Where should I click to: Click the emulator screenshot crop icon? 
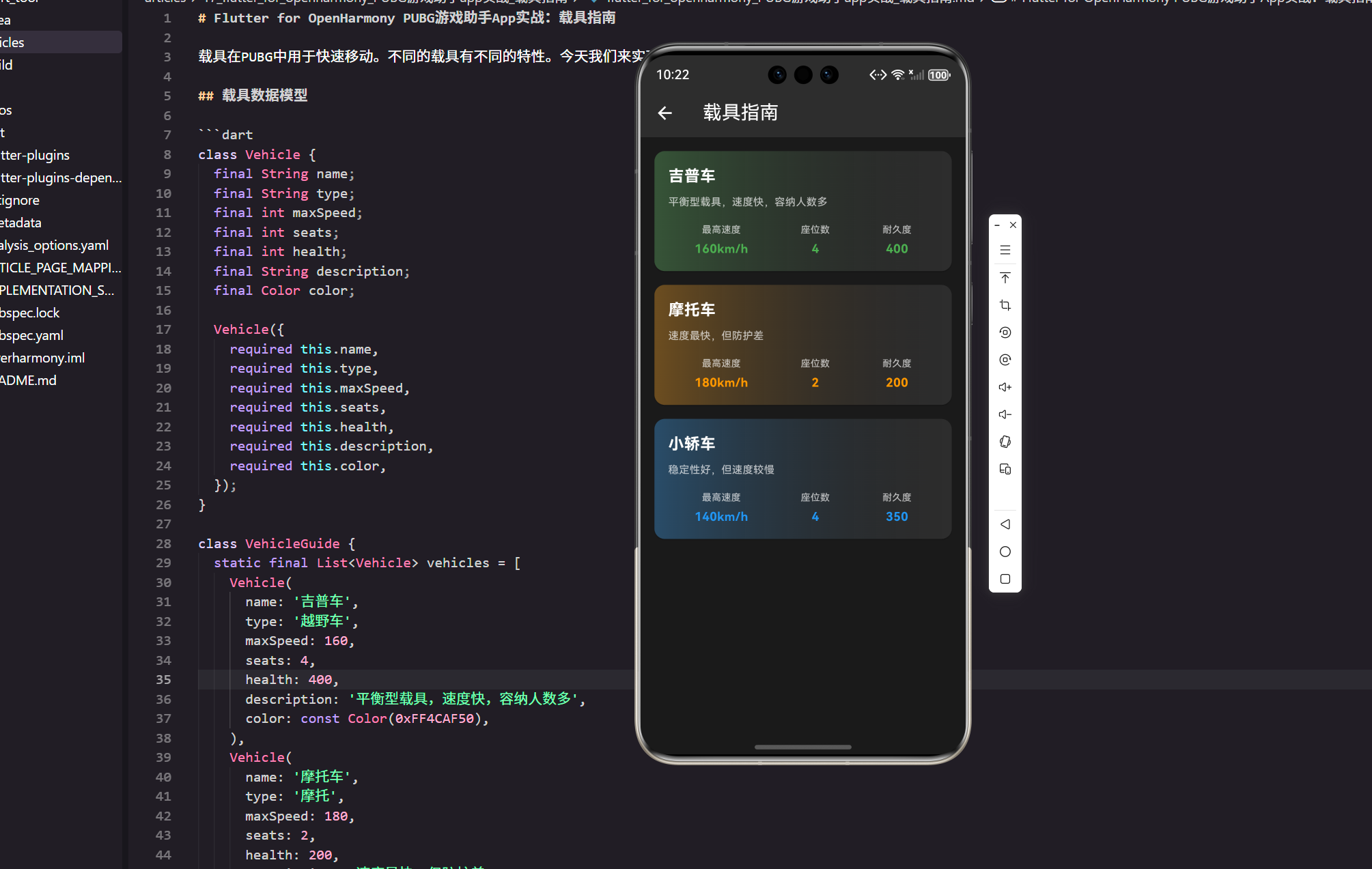point(1005,305)
